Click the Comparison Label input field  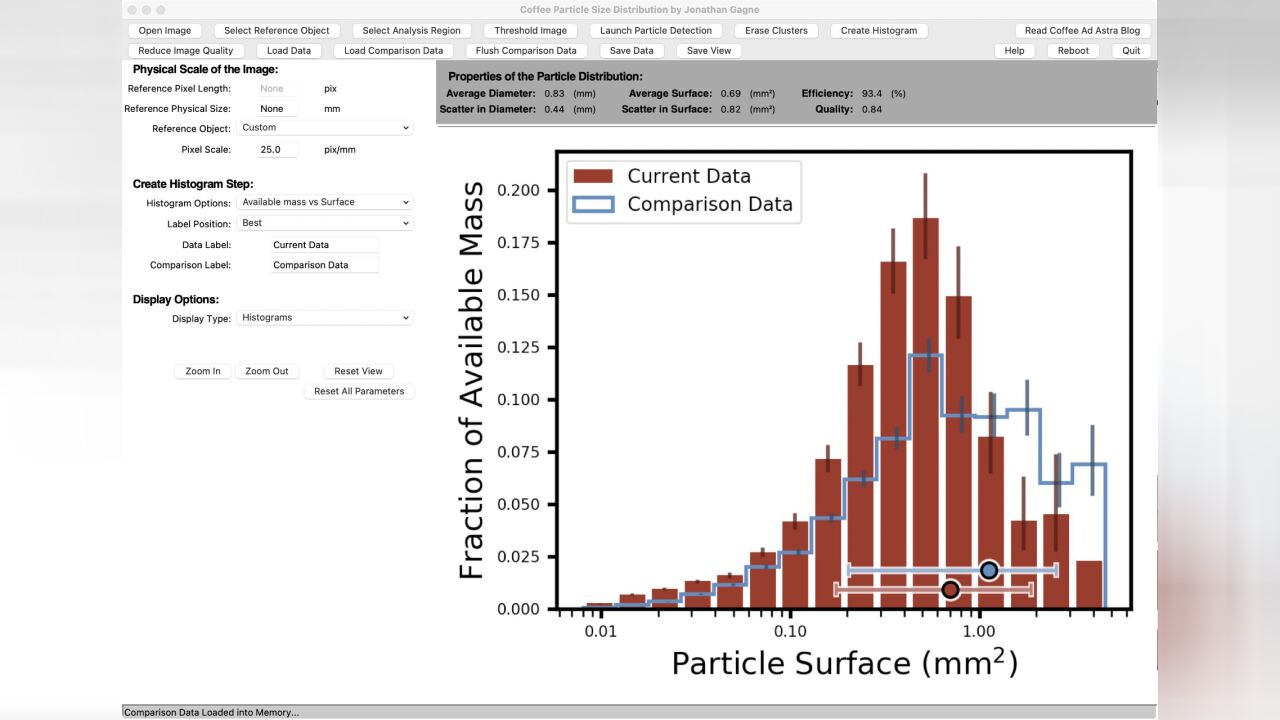pos(325,265)
